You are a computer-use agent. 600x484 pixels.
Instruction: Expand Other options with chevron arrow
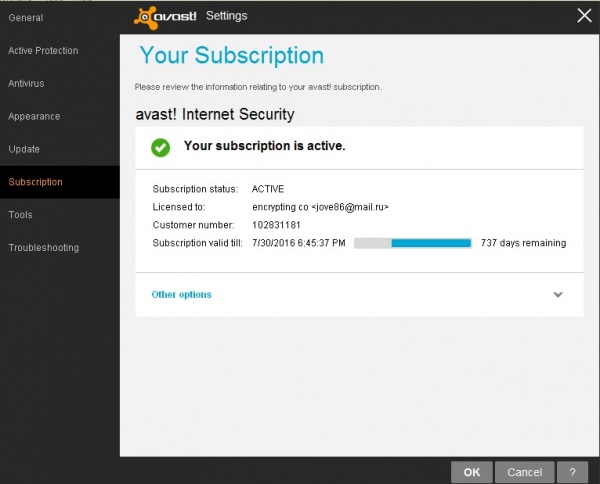[558, 295]
